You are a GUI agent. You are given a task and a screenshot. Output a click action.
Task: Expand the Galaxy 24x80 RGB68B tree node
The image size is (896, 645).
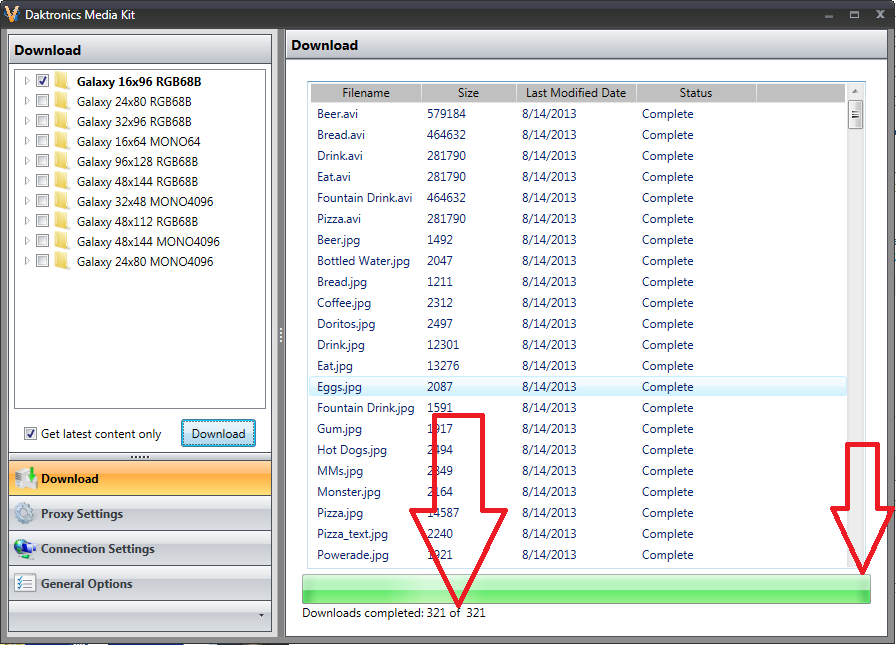click(25, 101)
